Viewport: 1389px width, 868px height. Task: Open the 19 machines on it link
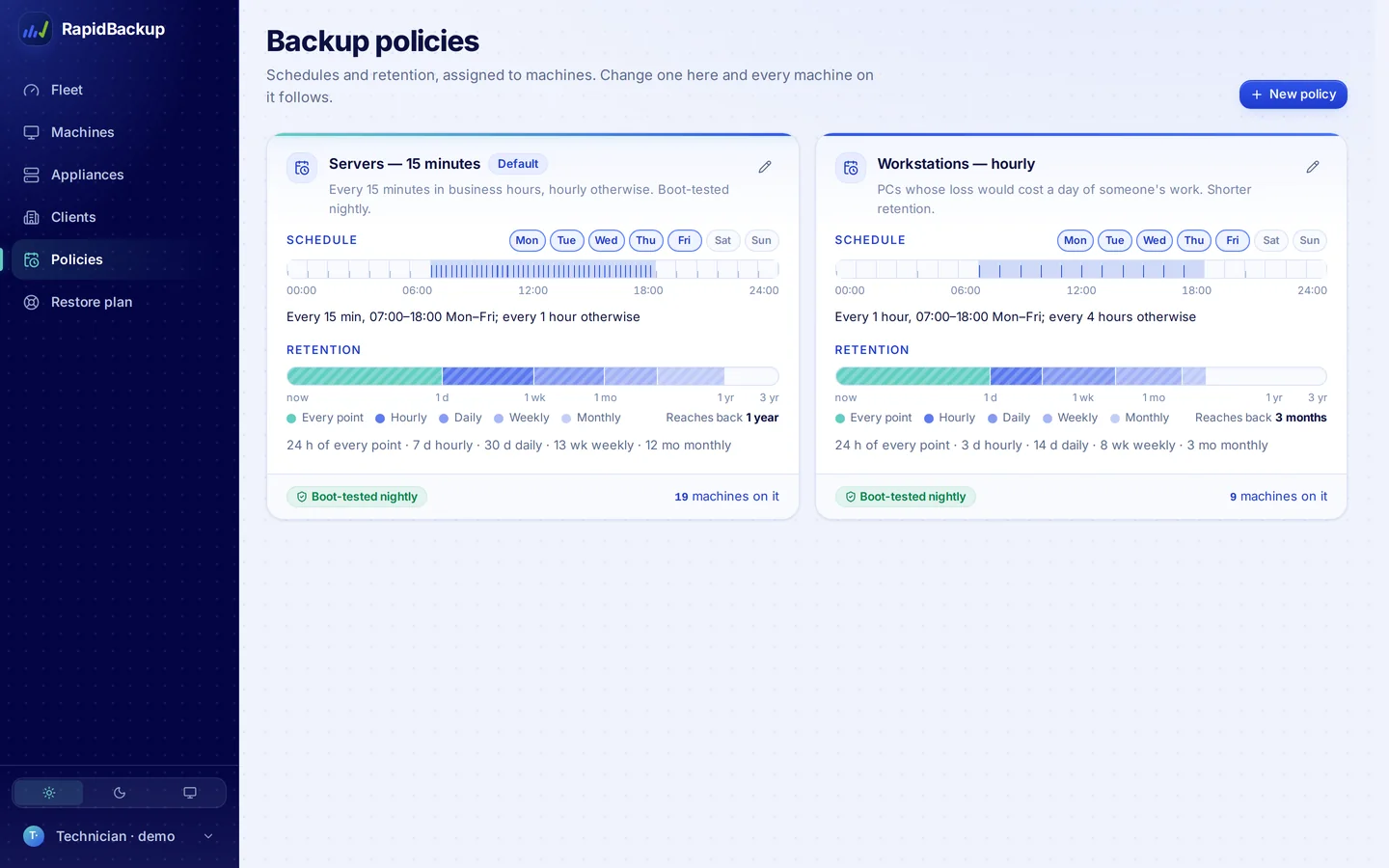coord(727,497)
